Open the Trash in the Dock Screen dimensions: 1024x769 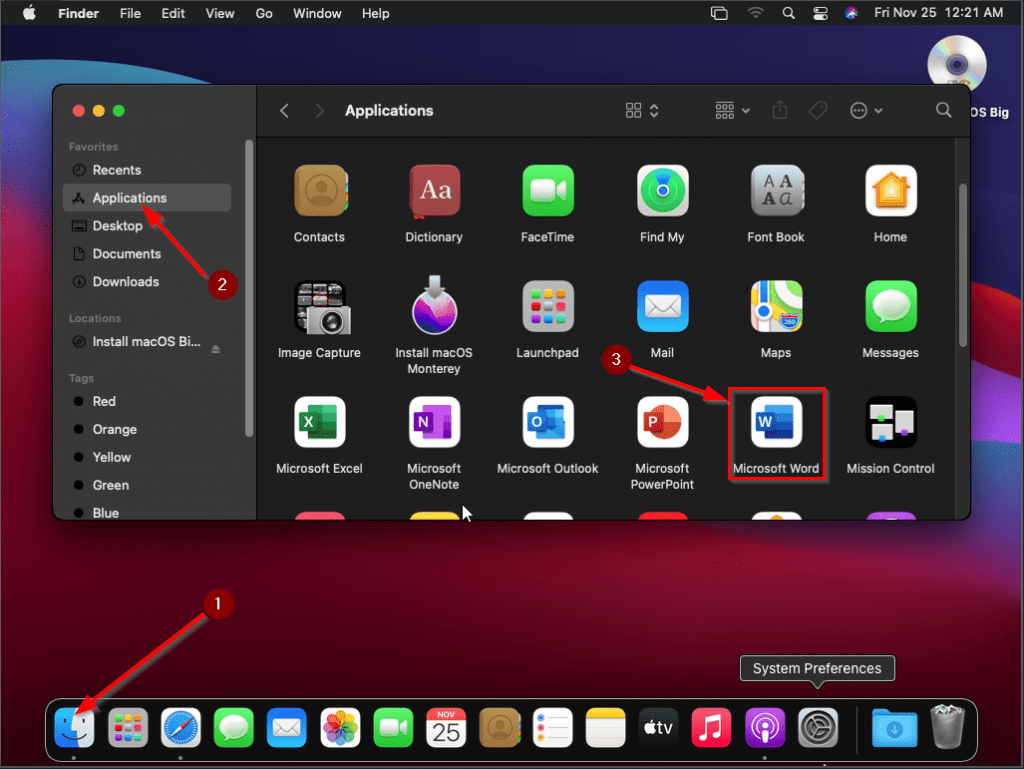click(x=948, y=726)
